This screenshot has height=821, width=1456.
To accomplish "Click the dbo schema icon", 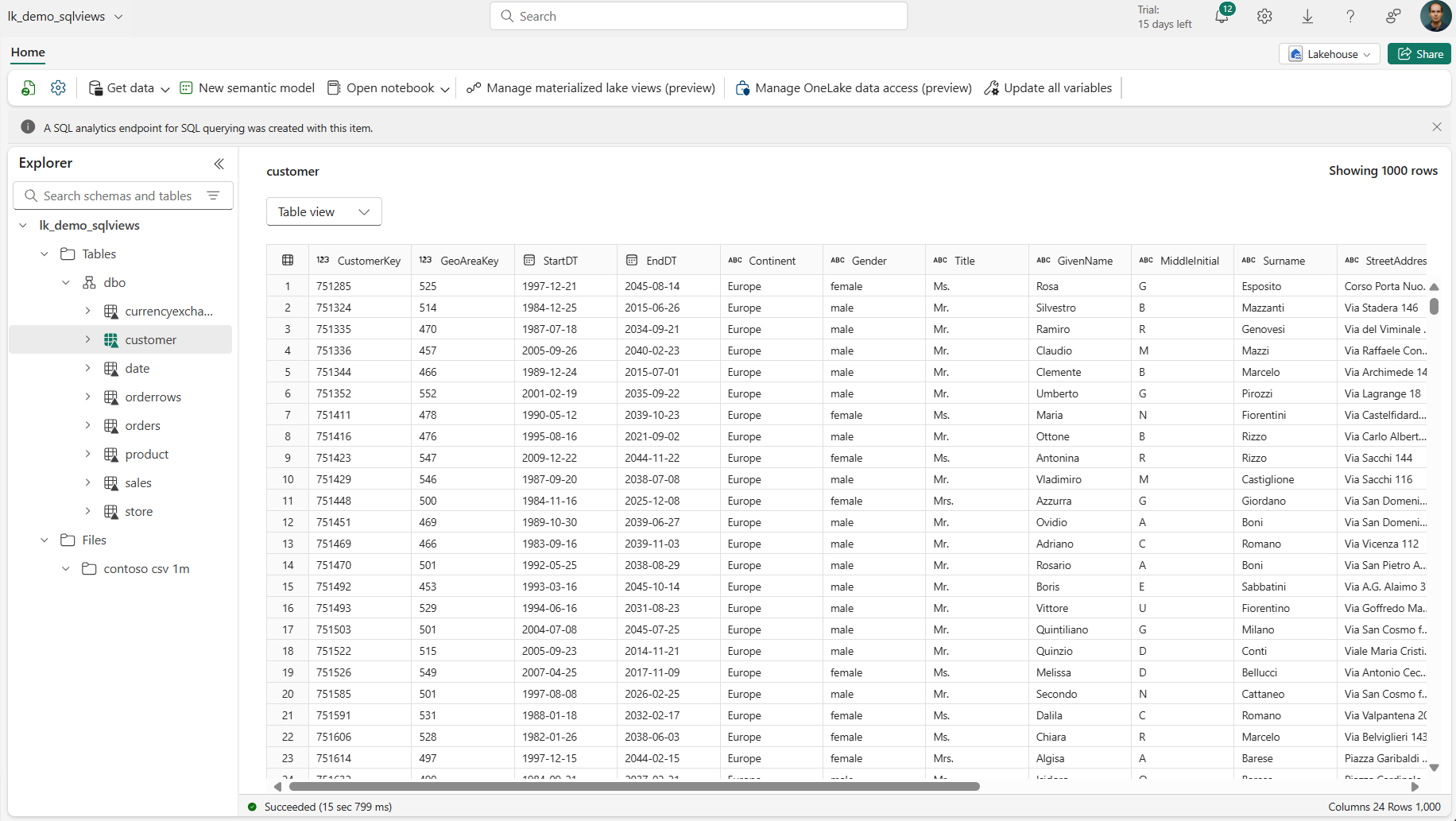I will 89,283.
